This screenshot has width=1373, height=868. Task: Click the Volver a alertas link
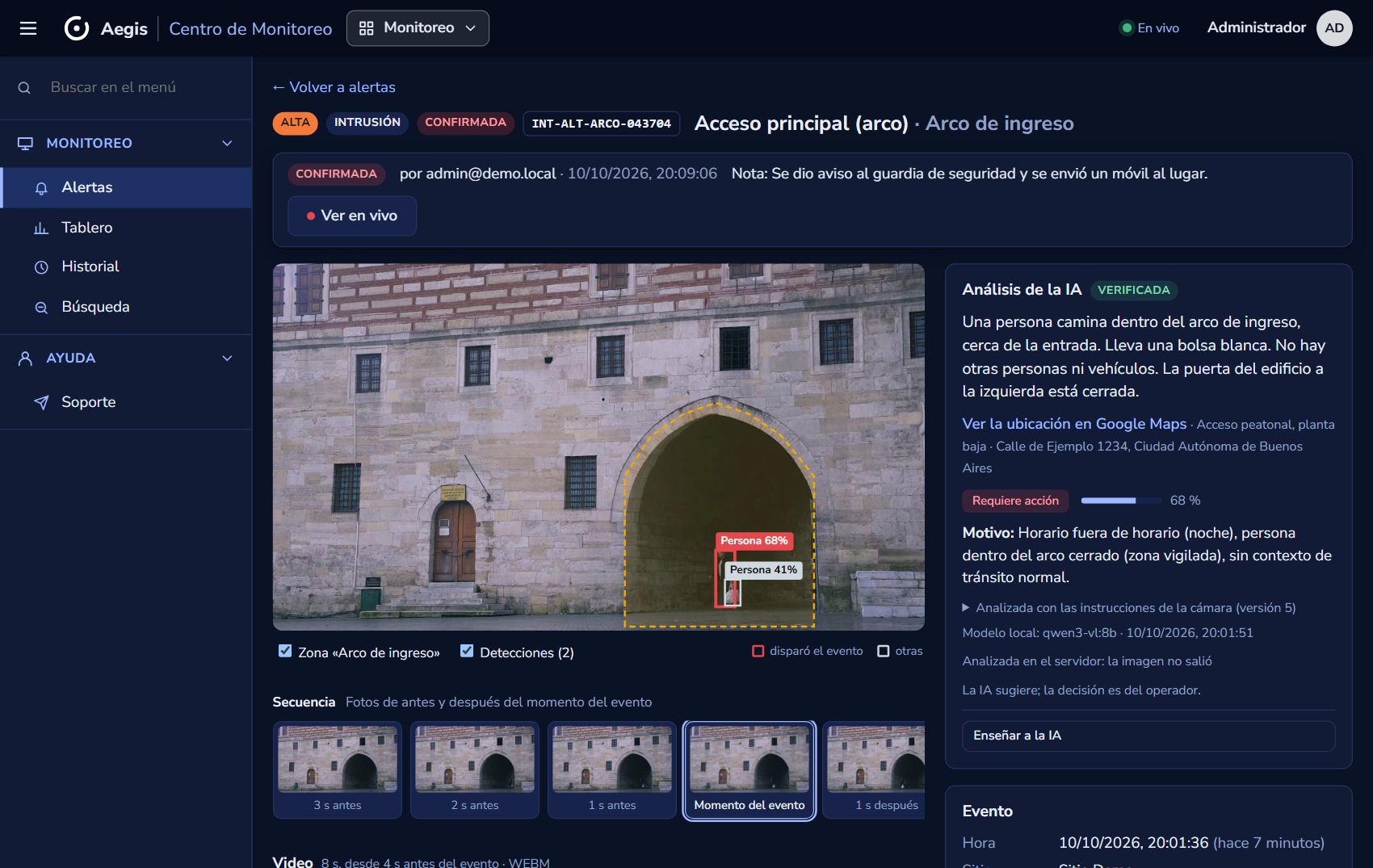click(334, 87)
